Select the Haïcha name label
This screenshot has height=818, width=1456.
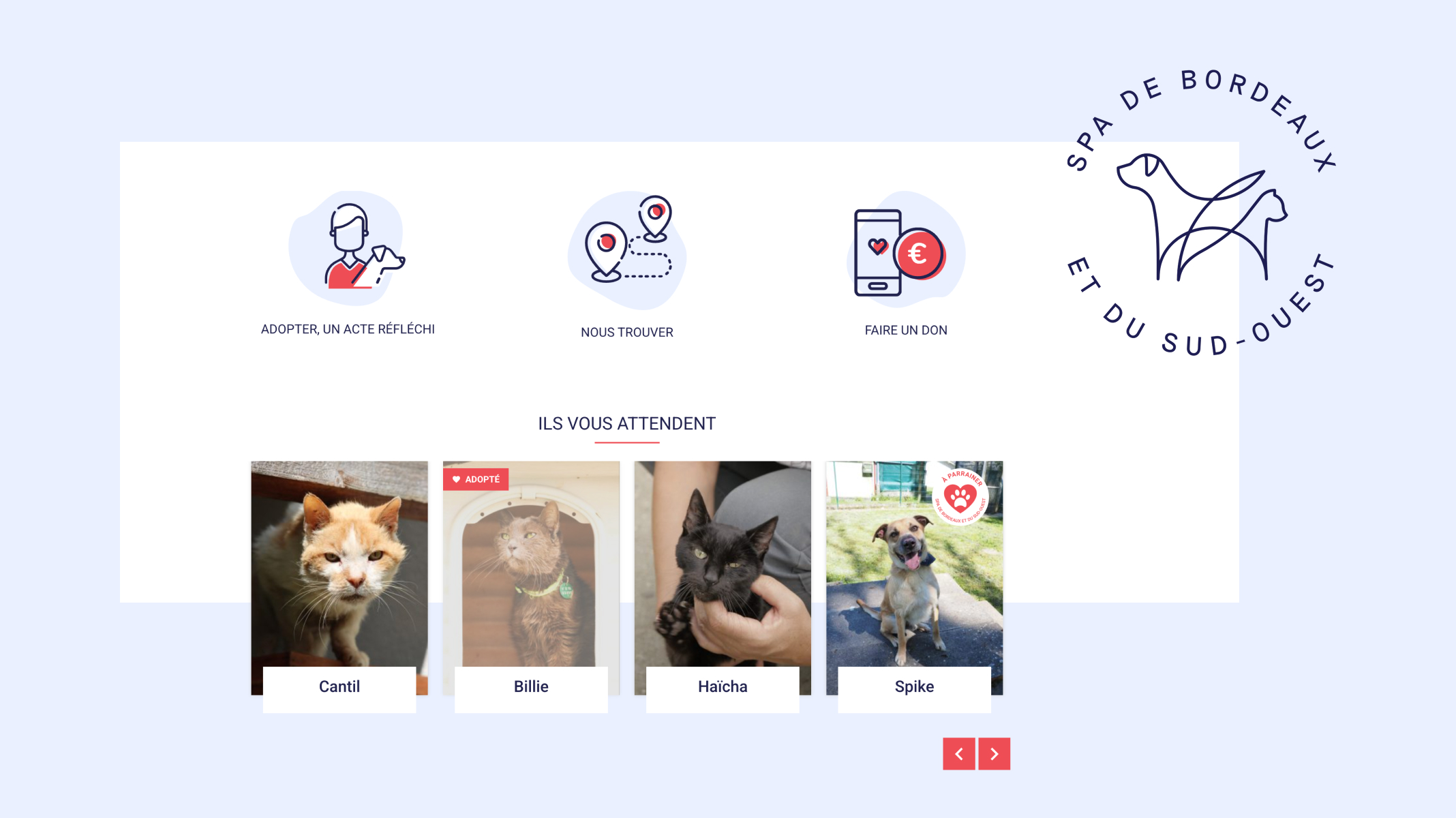tap(723, 687)
